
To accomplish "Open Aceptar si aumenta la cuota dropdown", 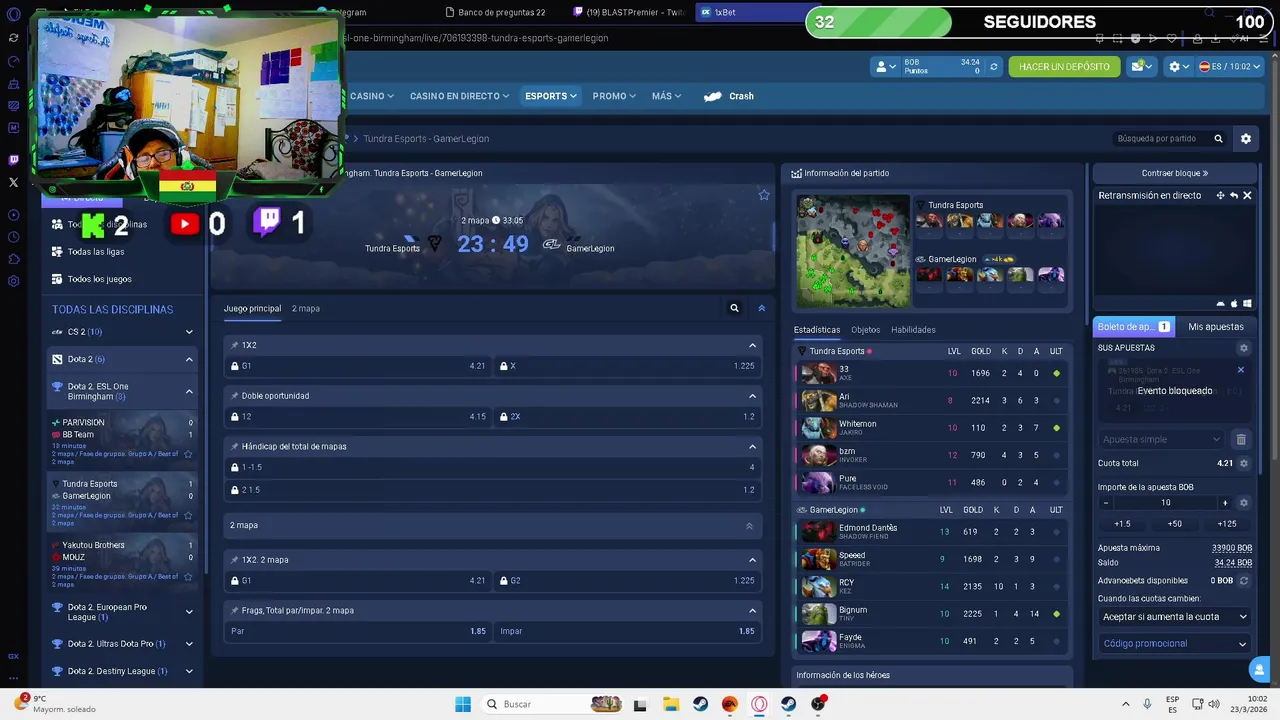I will 1174,617.
